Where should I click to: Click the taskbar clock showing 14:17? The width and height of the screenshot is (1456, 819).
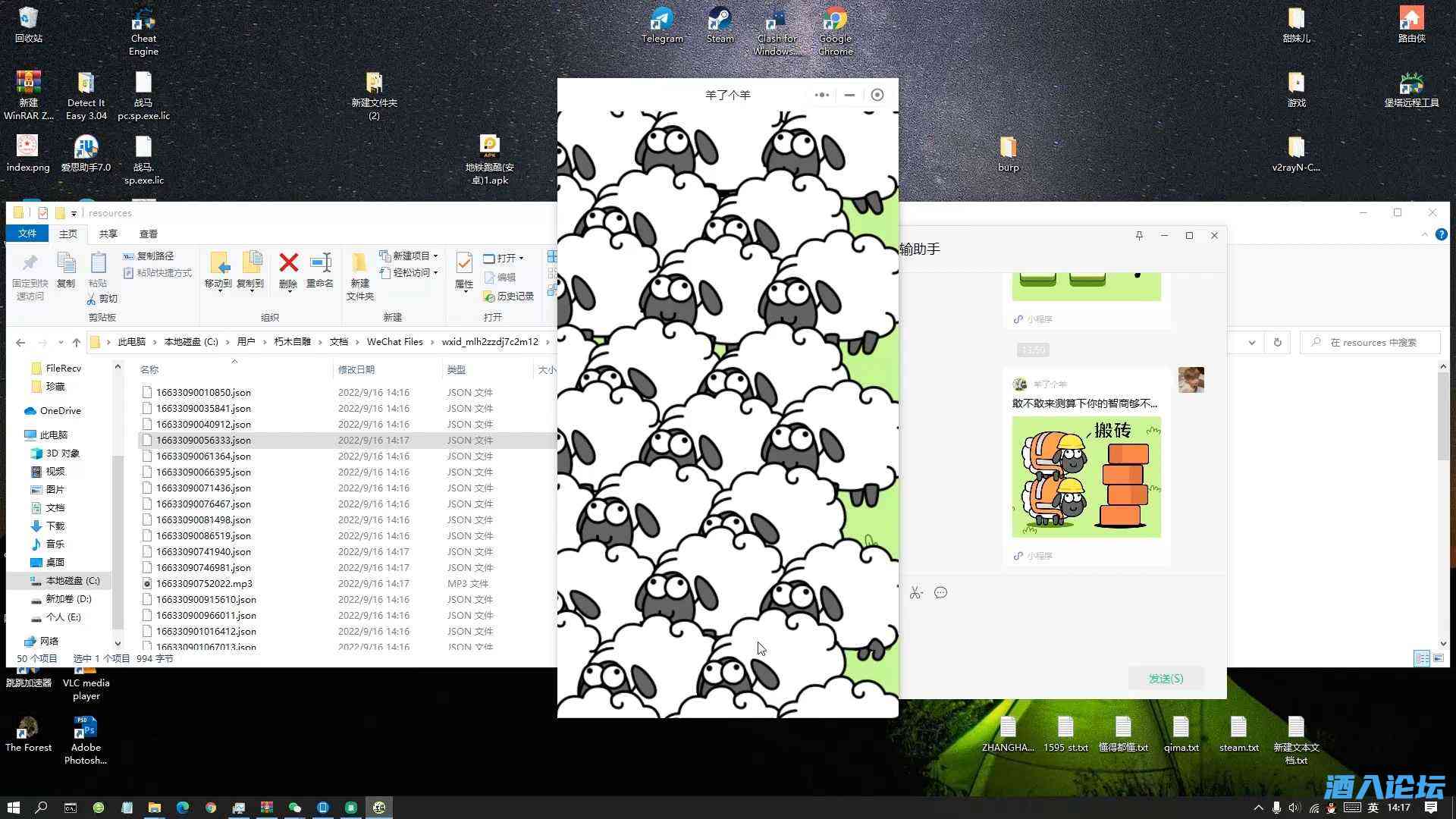pos(1398,808)
